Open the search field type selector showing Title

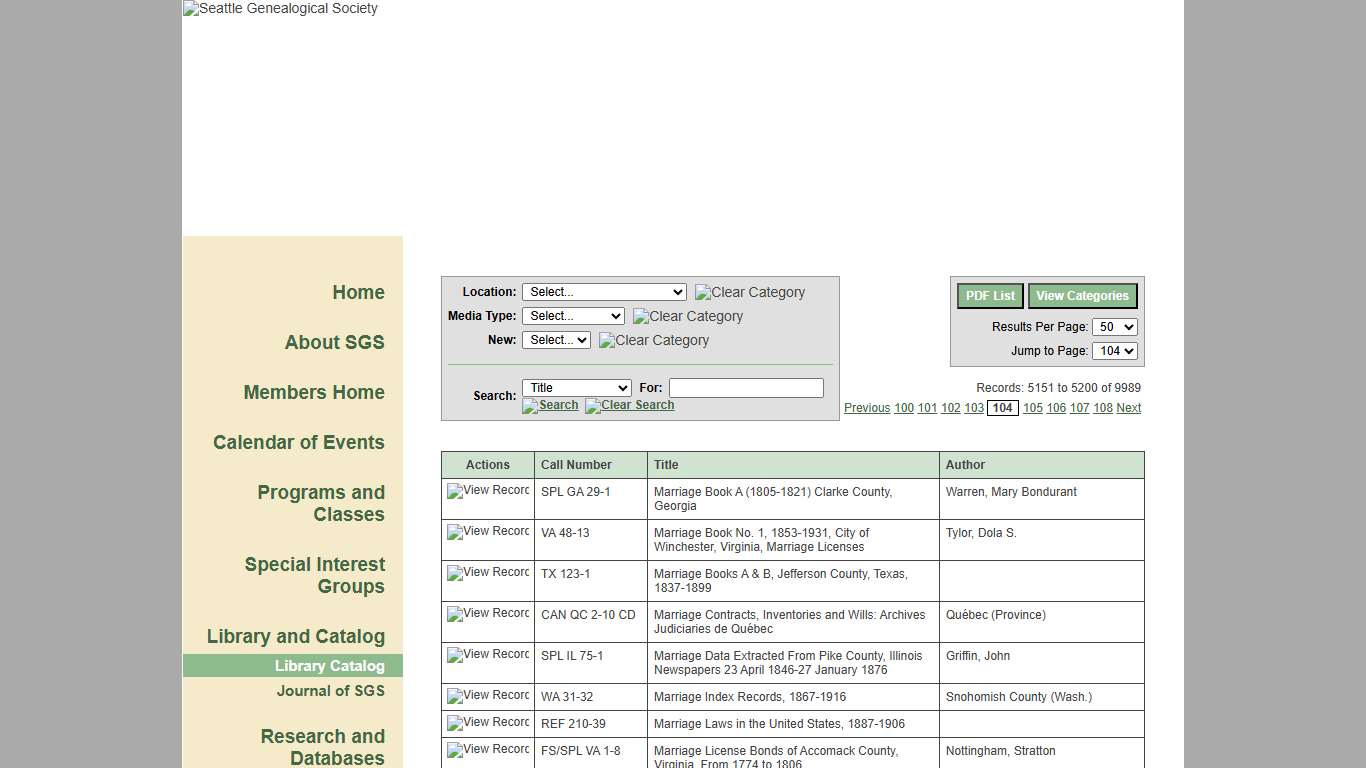click(x=577, y=387)
